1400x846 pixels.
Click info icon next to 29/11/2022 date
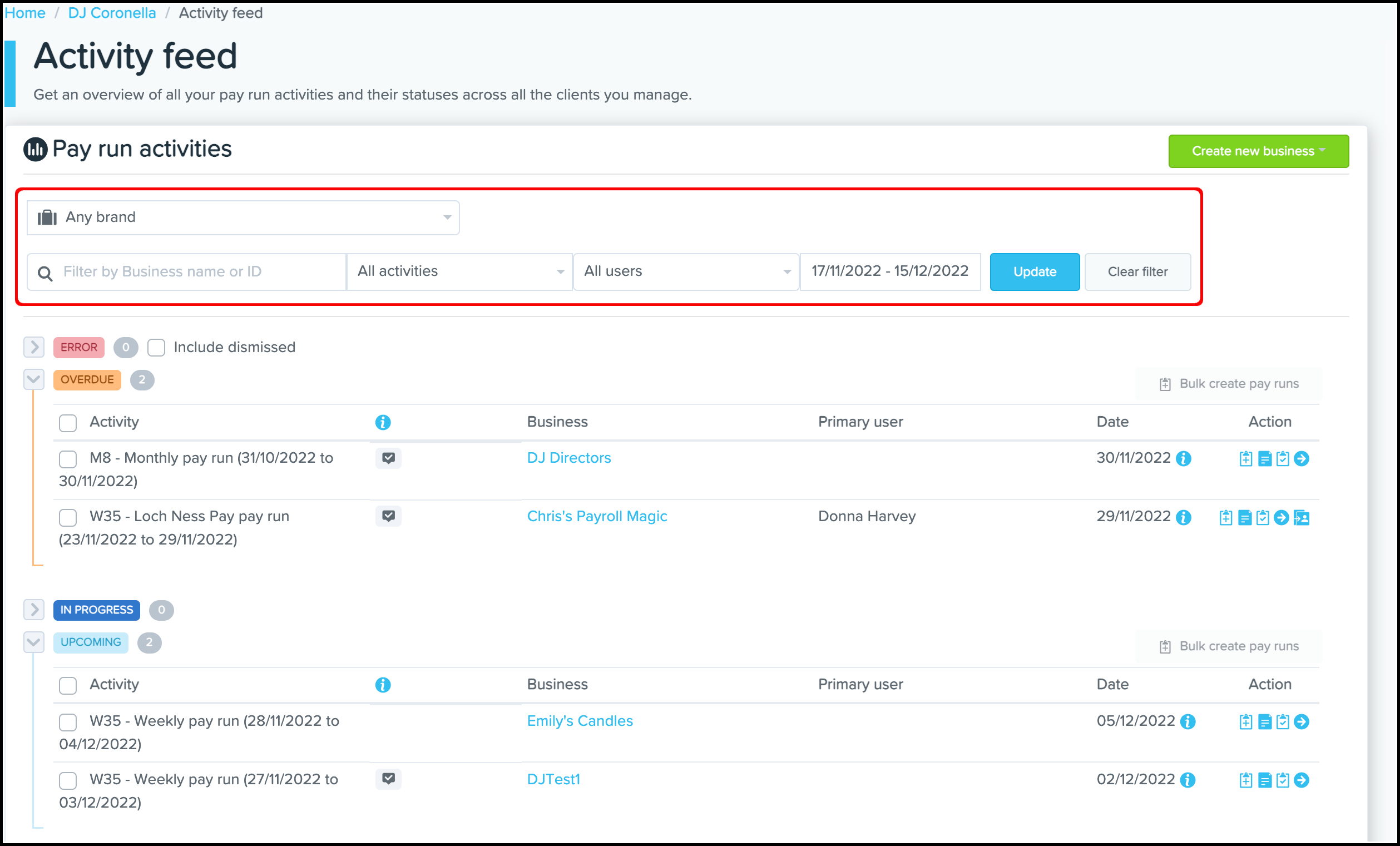pos(1183,517)
